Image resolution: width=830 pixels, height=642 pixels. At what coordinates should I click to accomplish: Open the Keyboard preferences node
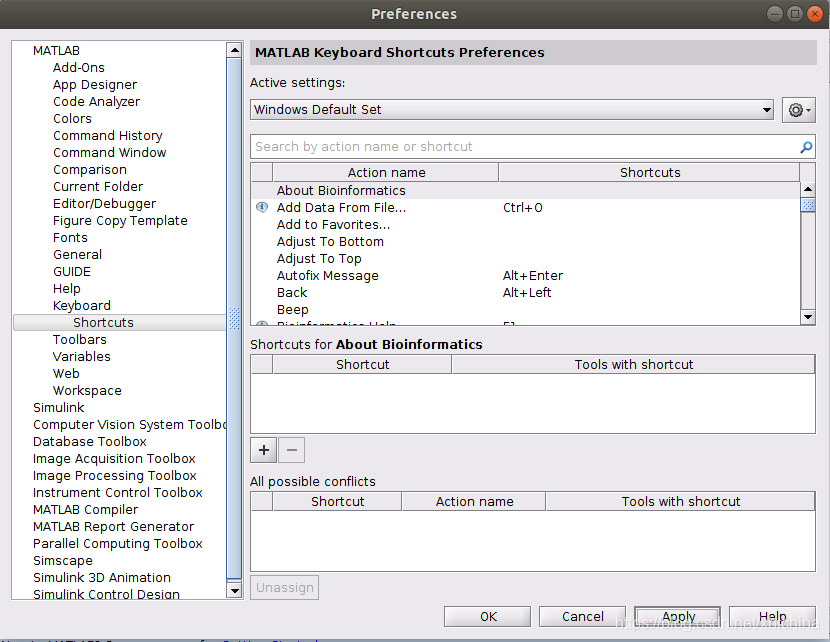81,305
